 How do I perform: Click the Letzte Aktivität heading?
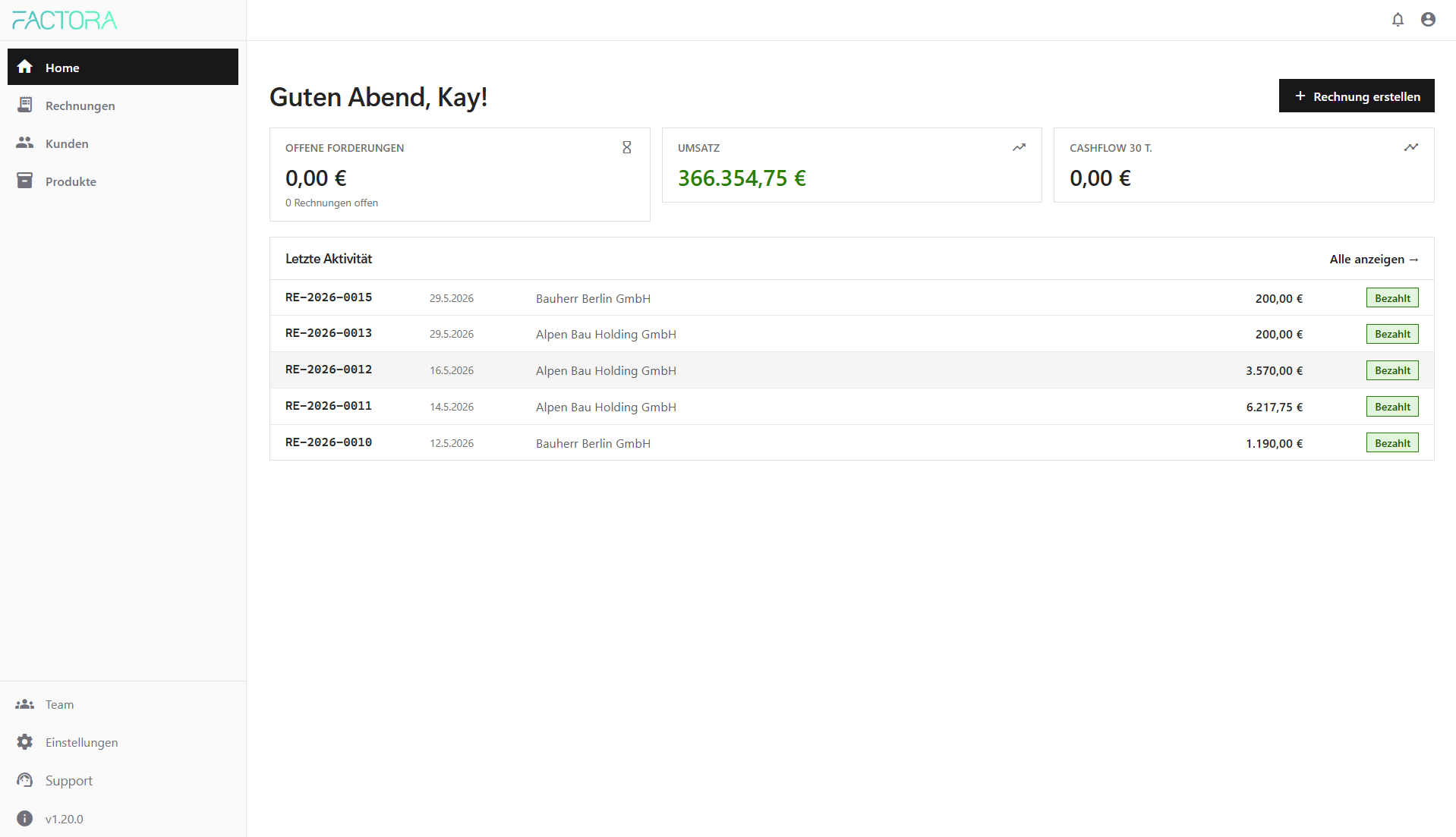click(329, 259)
